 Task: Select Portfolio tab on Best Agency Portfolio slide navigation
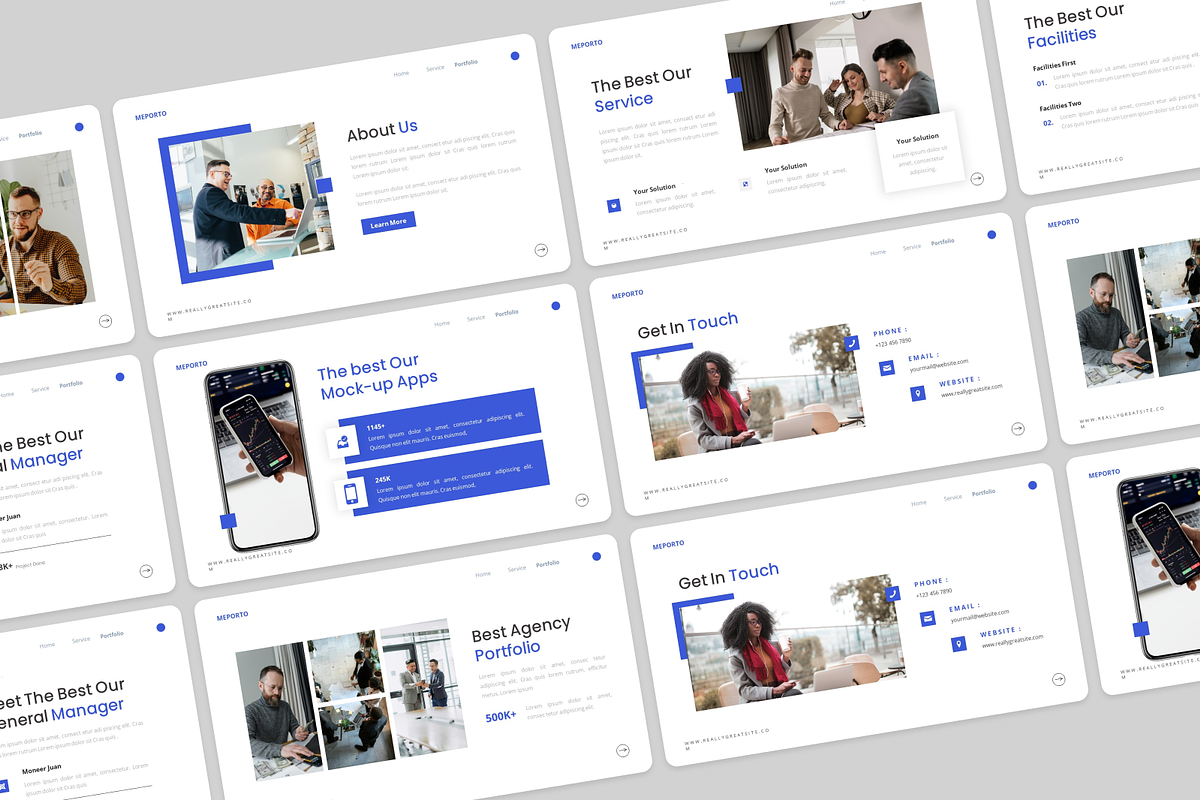click(x=548, y=563)
